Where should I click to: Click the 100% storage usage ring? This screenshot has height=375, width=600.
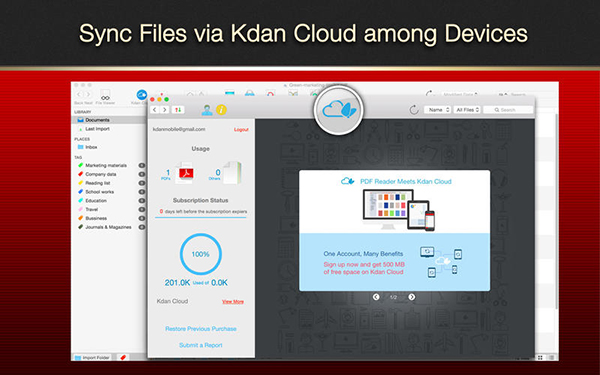coord(201,254)
